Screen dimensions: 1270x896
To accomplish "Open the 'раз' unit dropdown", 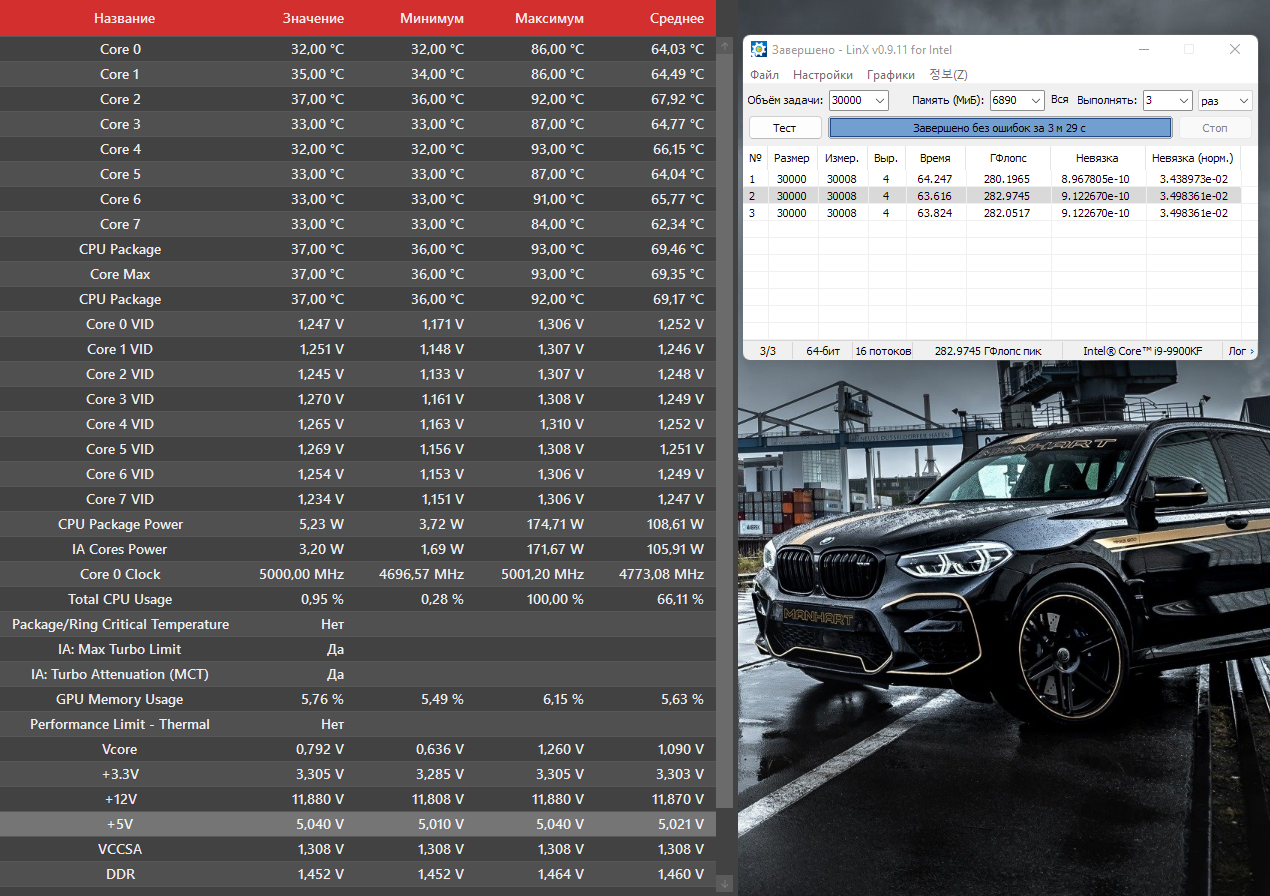I will (x=1225, y=100).
